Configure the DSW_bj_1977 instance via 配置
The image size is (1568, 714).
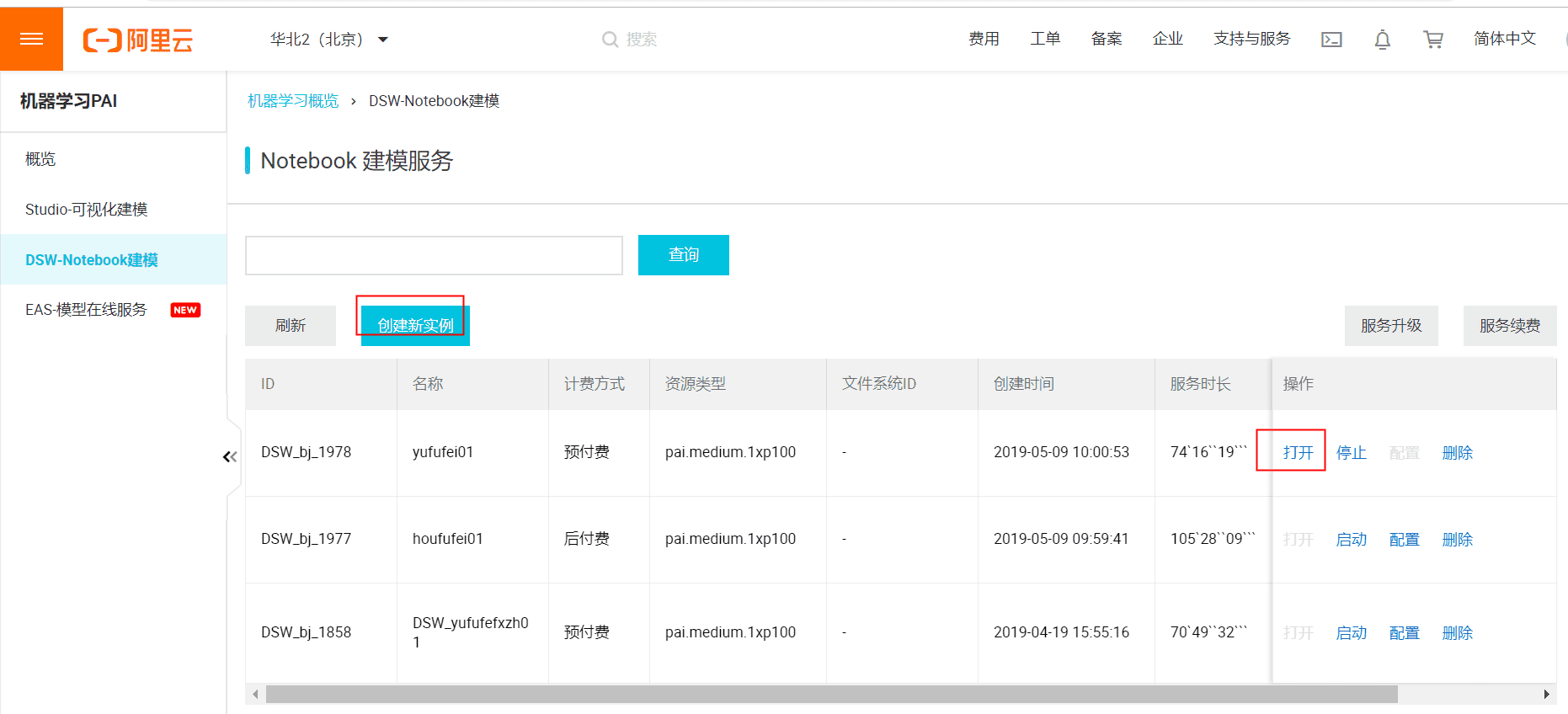(x=1404, y=540)
